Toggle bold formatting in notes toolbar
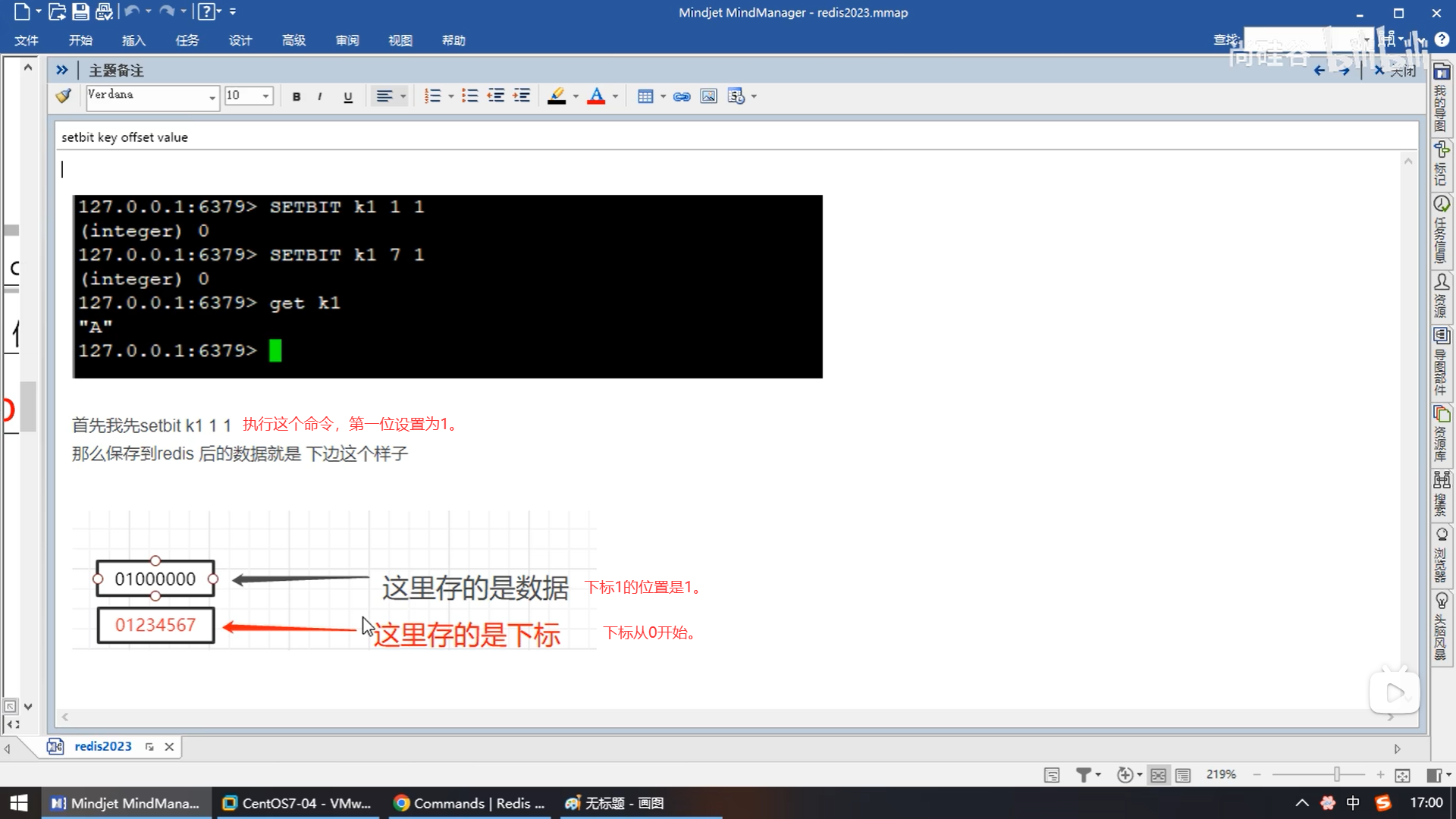Screen dimensions: 1456x819 tap(297, 96)
